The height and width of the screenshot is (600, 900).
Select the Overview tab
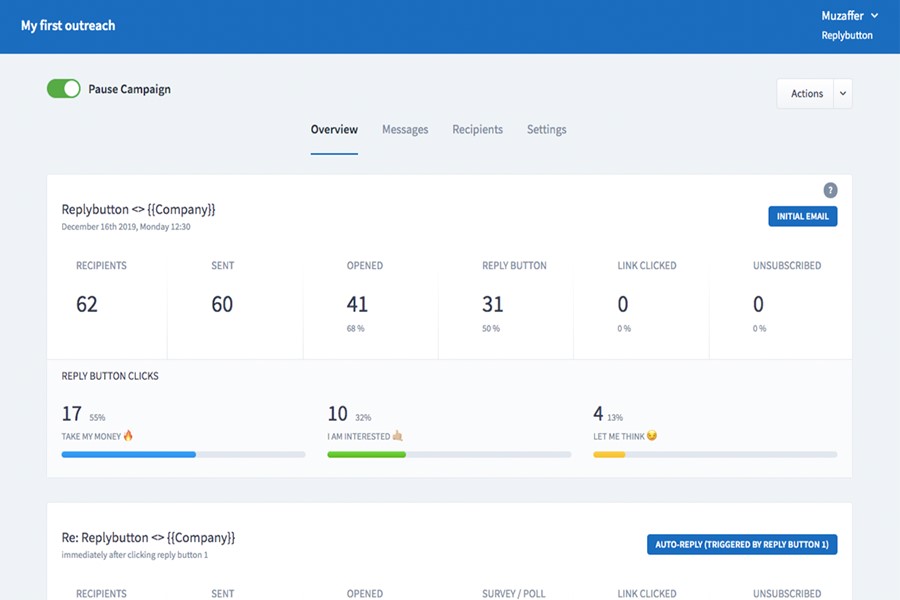[x=334, y=130]
